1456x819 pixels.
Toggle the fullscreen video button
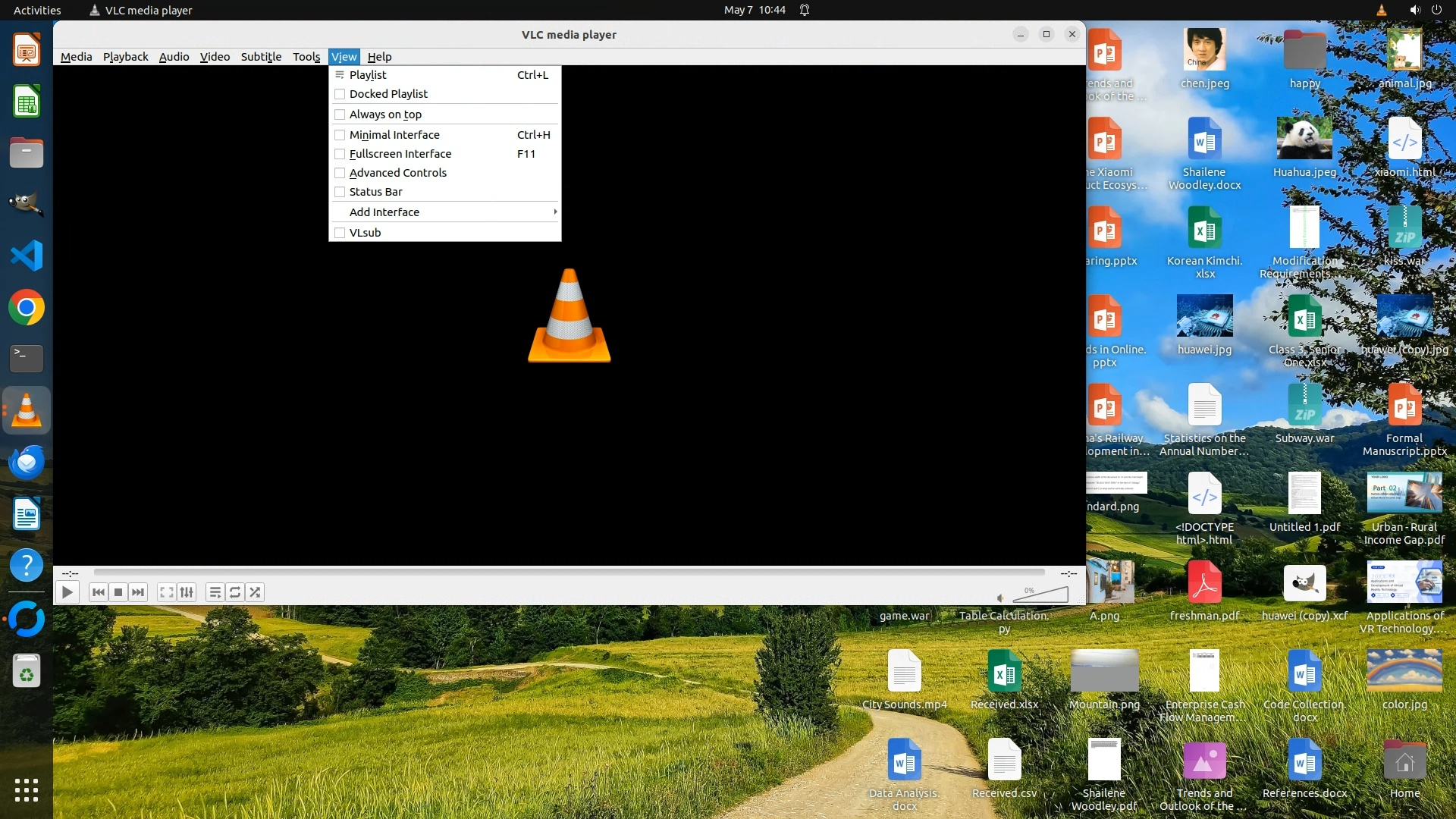click(x=166, y=592)
